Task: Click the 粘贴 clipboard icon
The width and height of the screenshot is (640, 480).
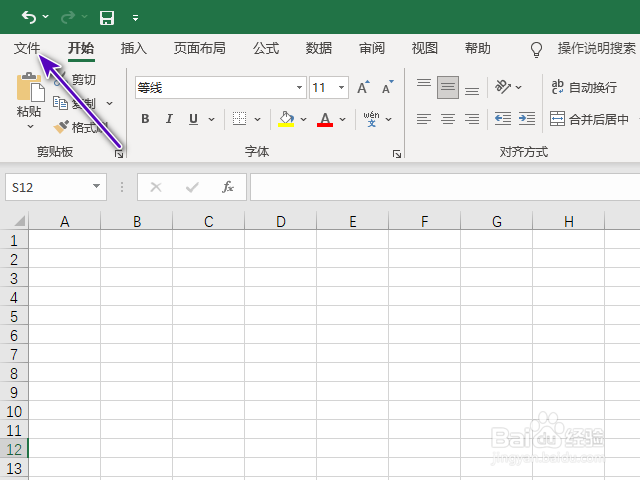Action: 30,87
